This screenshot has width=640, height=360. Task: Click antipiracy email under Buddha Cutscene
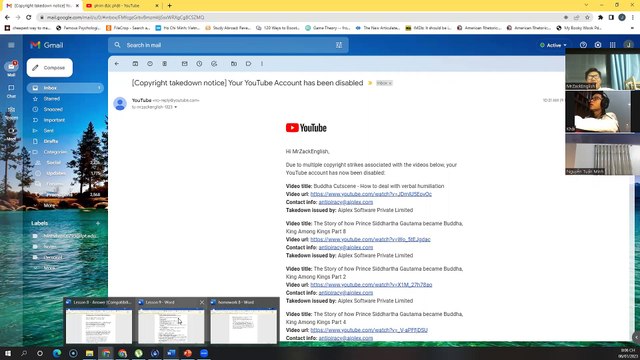coord(346,202)
